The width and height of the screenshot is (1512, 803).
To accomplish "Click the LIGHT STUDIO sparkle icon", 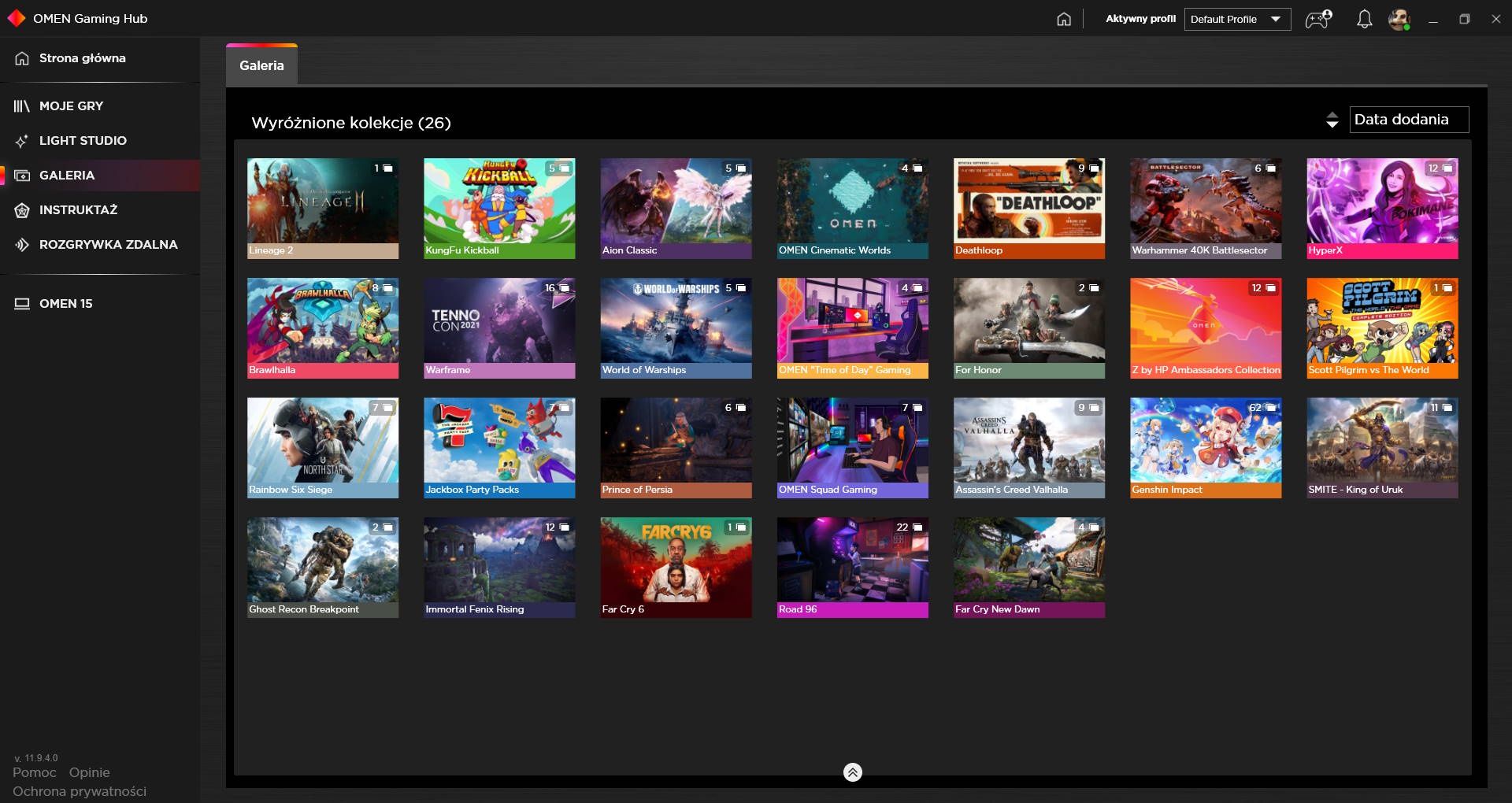I will click(x=22, y=141).
